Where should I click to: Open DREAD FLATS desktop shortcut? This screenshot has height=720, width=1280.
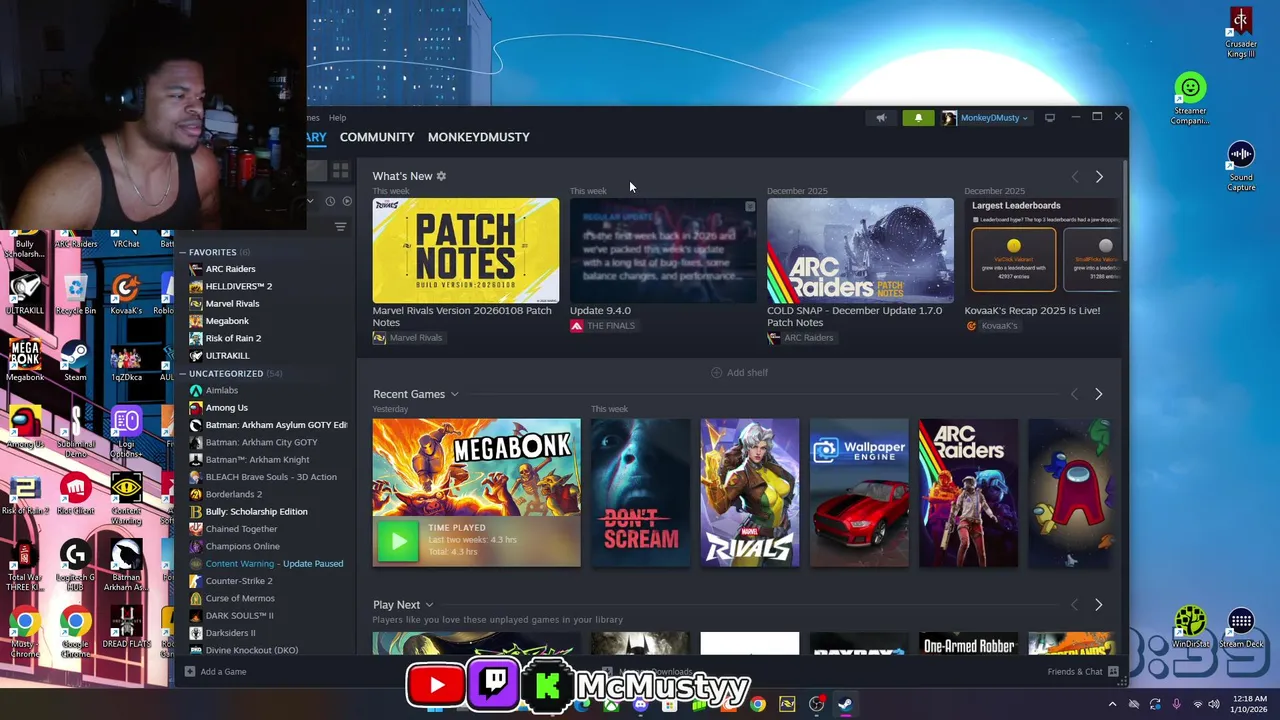click(126, 628)
